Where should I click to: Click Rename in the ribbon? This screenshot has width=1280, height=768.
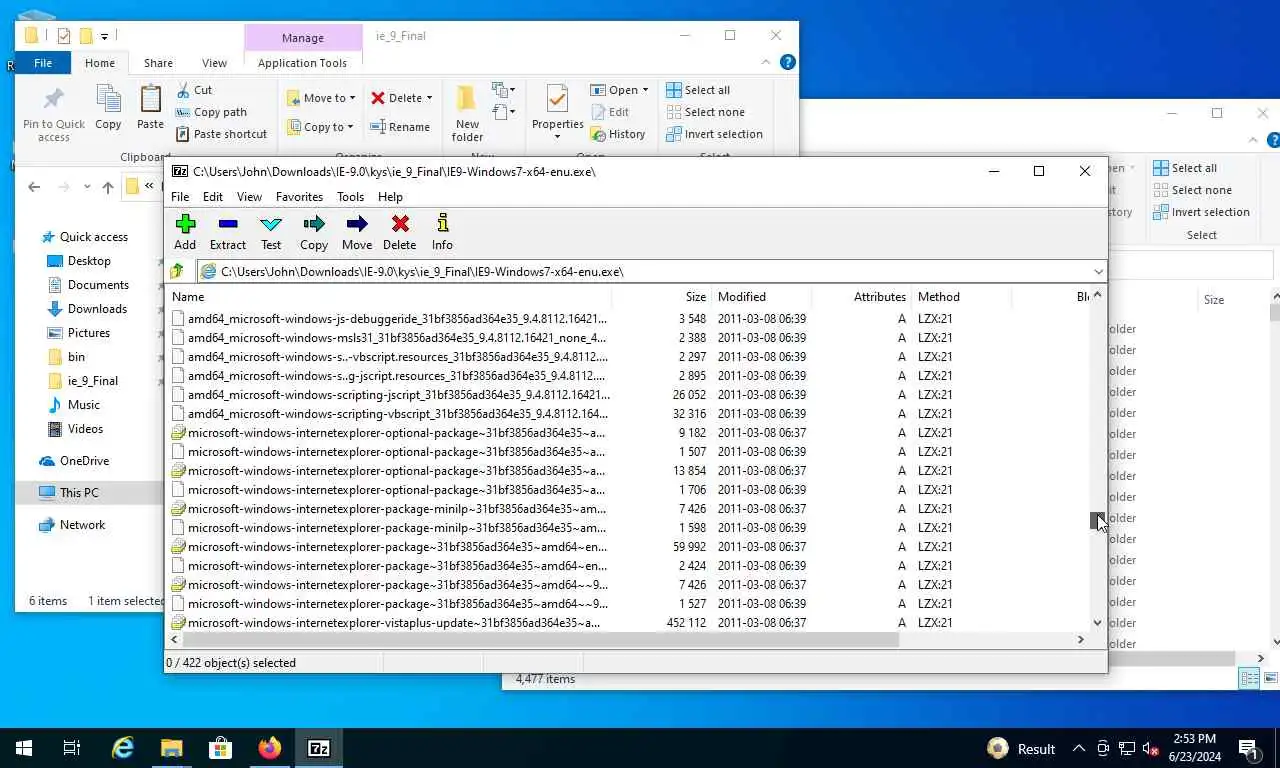pos(400,127)
